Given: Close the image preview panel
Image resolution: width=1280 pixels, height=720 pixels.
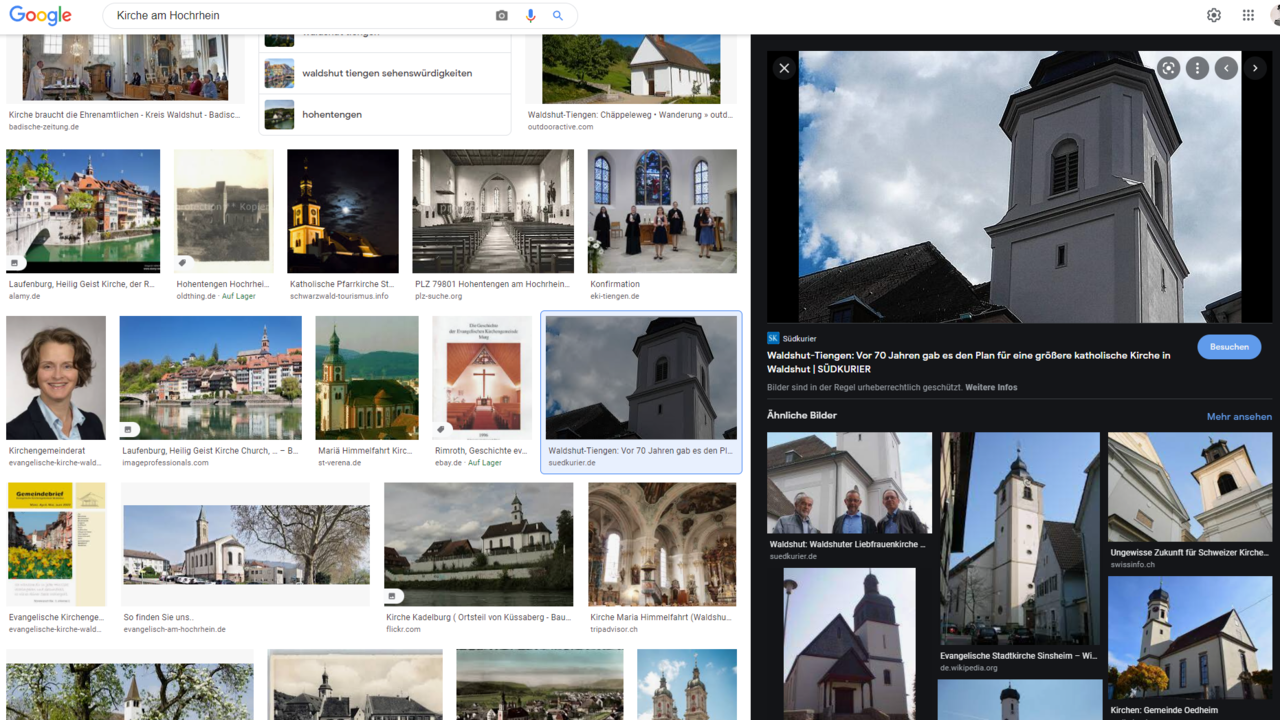Looking at the screenshot, I should pos(784,68).
